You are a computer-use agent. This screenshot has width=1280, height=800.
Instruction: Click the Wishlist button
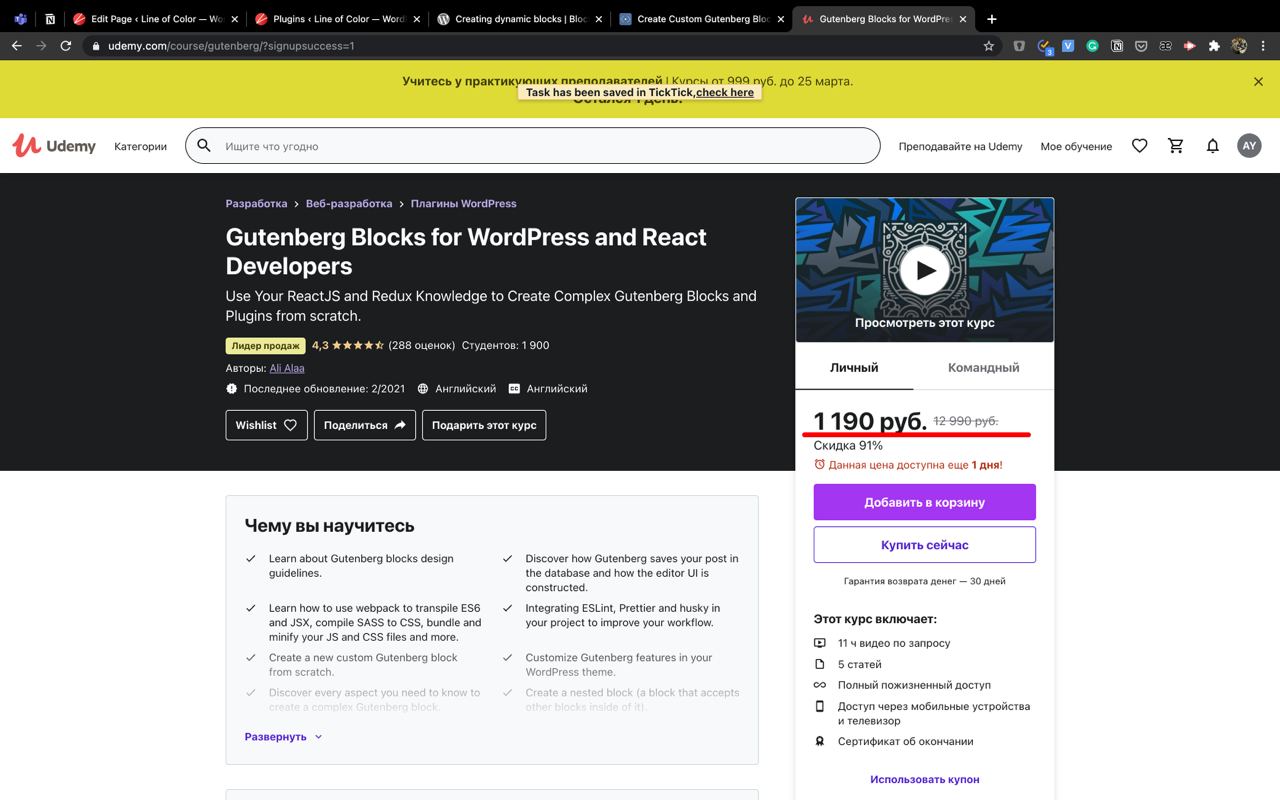pos(266,425)
